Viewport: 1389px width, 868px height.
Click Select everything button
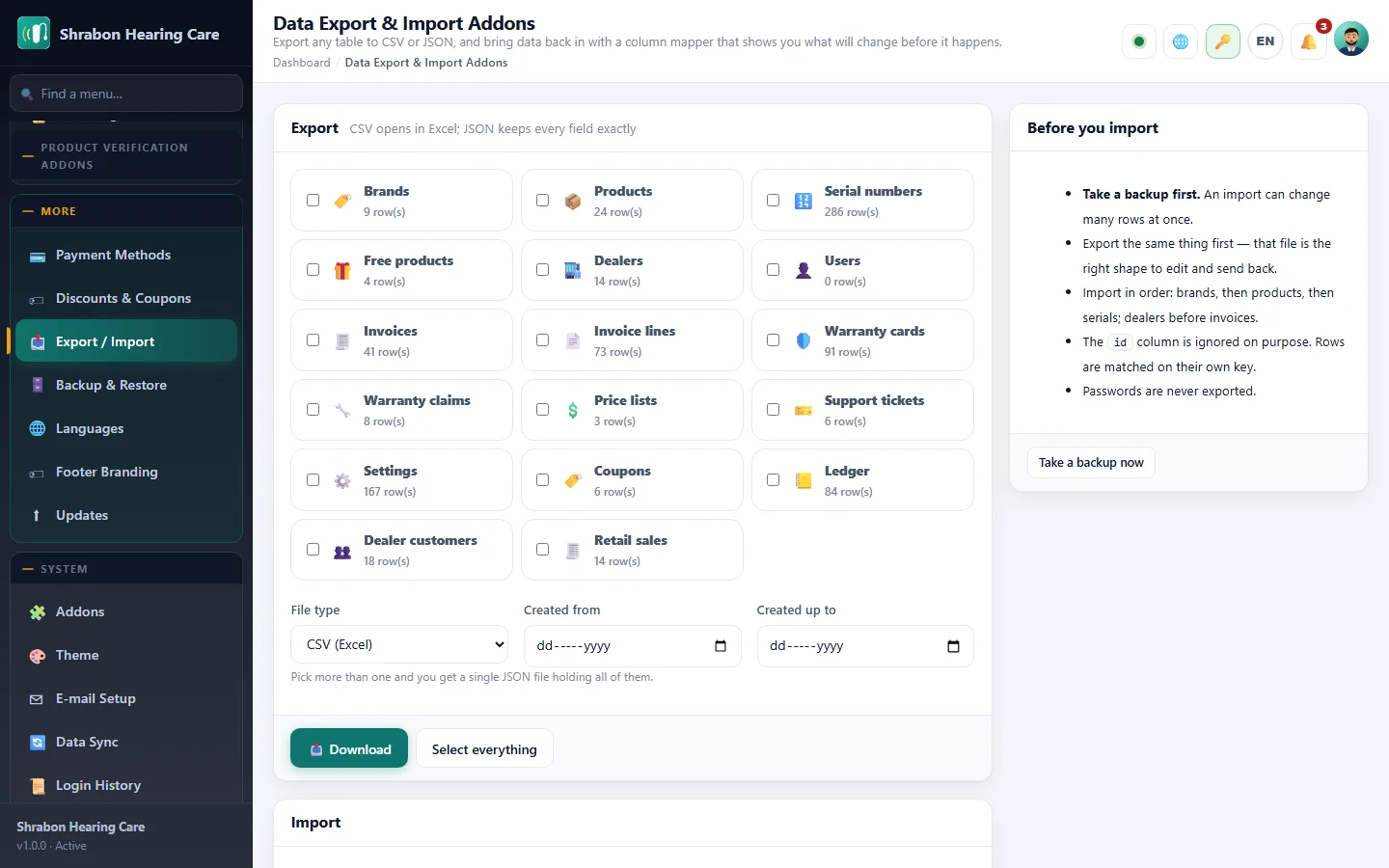pos(484,749)
